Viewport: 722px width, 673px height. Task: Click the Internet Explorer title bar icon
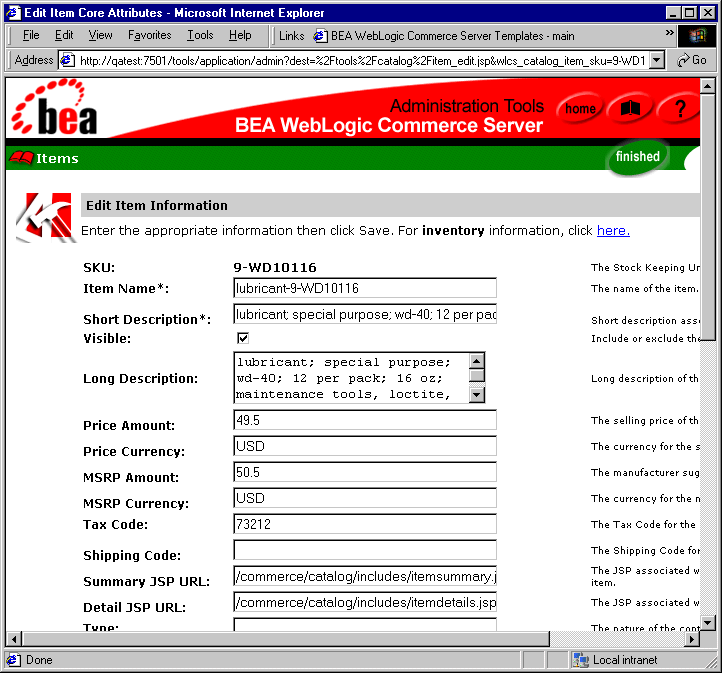pyautogui.click(x=13, y=12)
